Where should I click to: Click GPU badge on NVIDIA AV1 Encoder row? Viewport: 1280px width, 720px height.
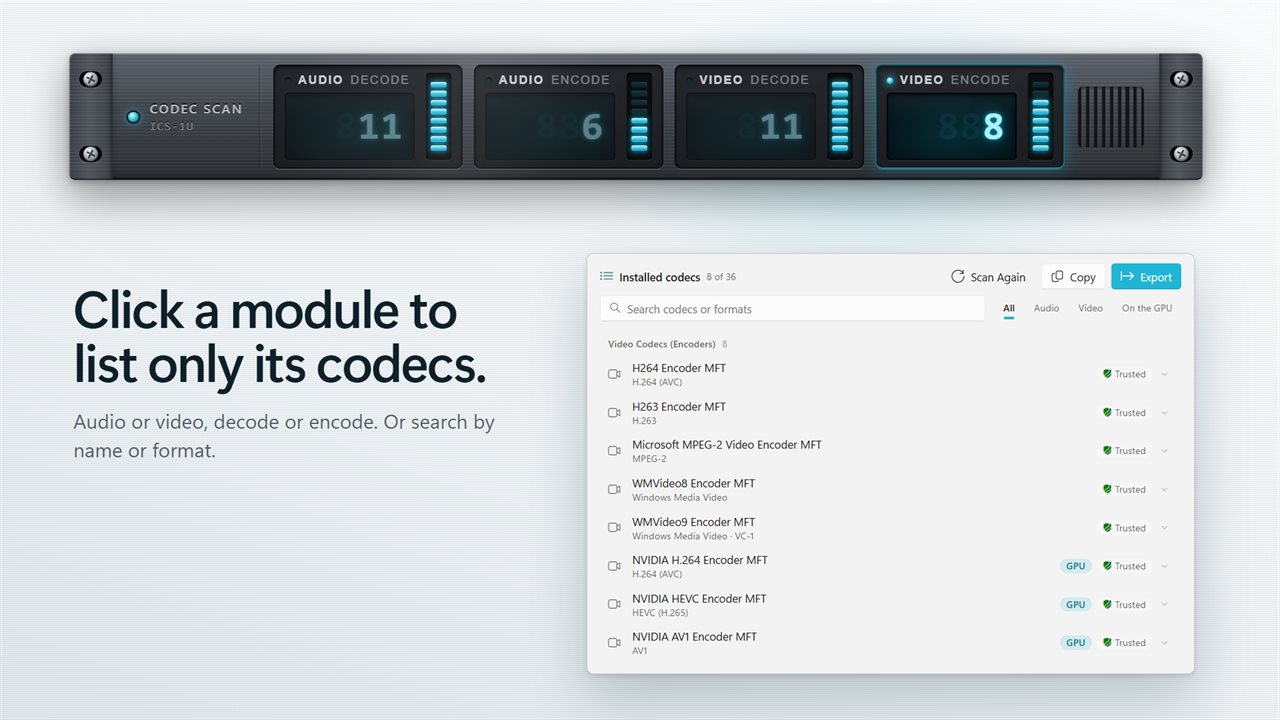[x=1075, y=643]
